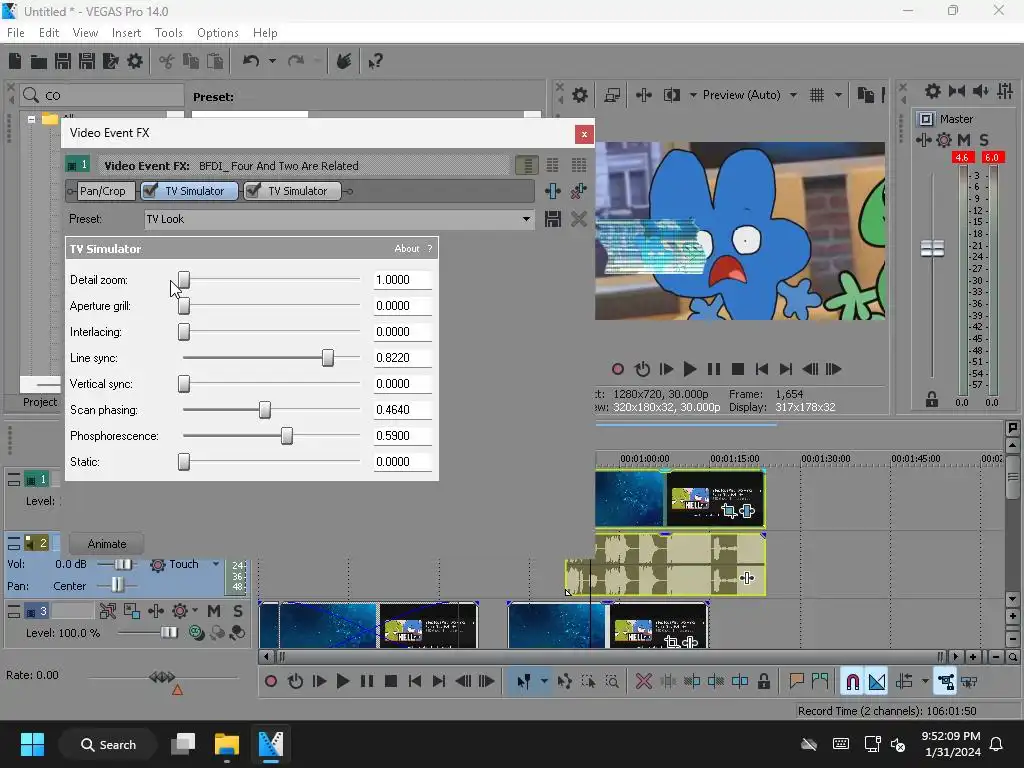Viewport: 1024px width, 768px height.
Task: Adjust the Phosphorescence slider handle
Action: pyautogui.click(x=287, y=436)
